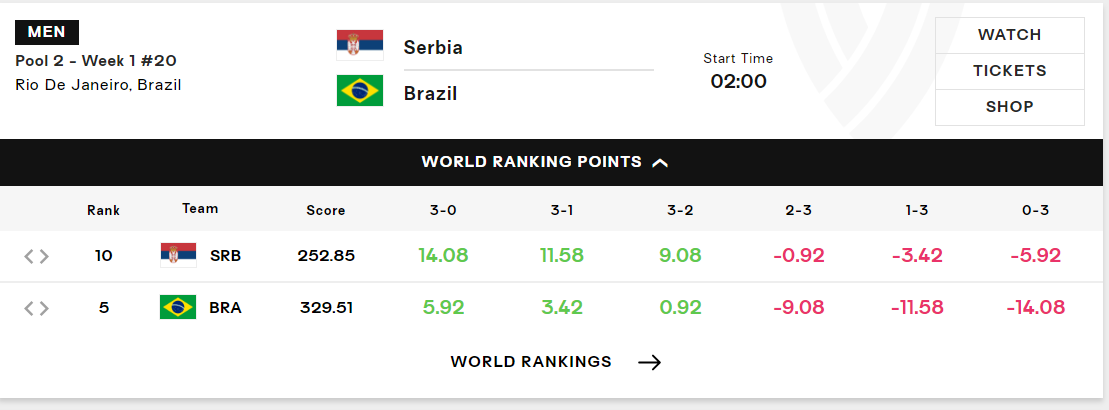Open the SHOP button
This screenshot has height=410, width=1109.
click(1009, 107)
